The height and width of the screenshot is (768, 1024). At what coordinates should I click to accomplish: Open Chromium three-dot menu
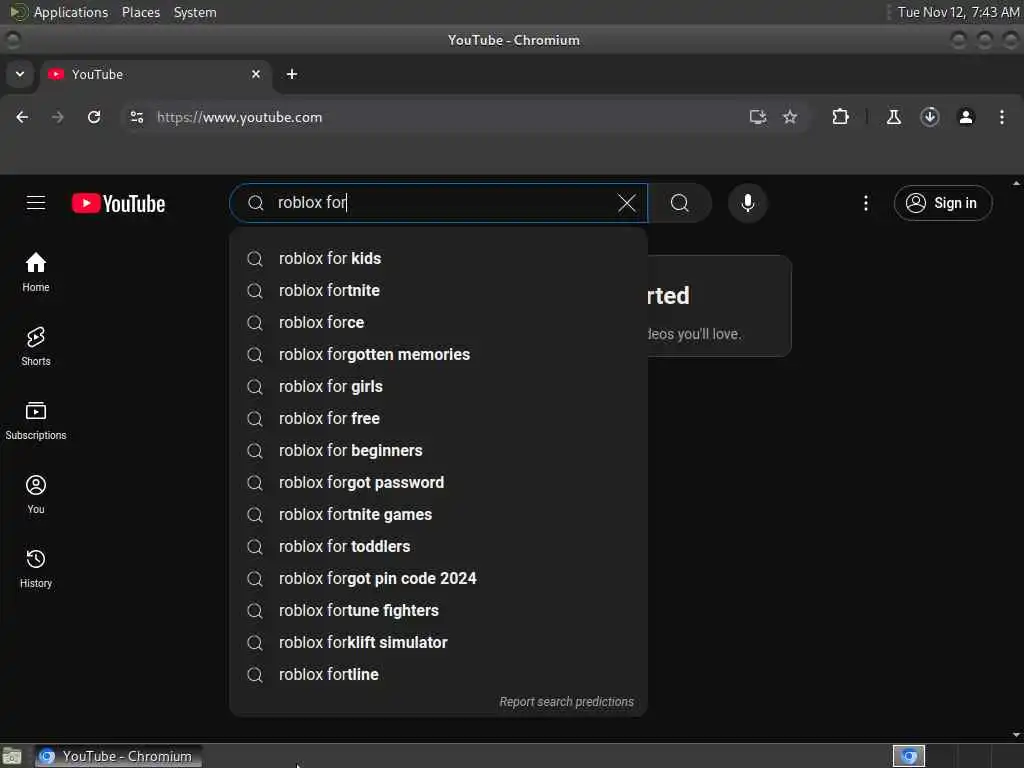tap(1002, 117)
